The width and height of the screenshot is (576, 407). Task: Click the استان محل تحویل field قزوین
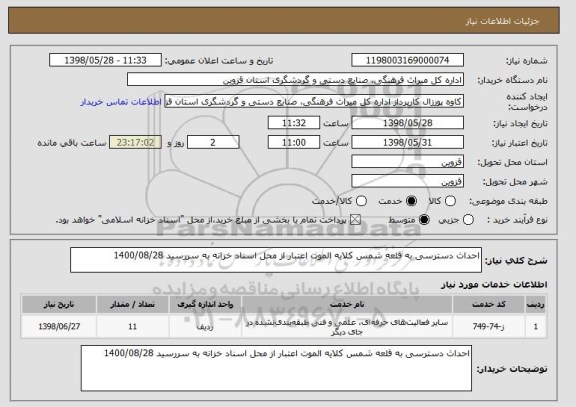407,162
